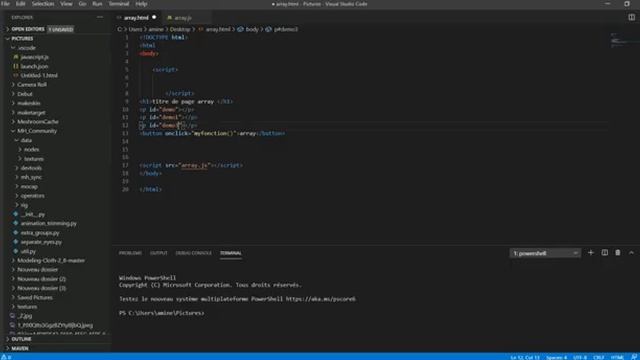
Task: Collapse the data folder
Action: click(x=26, y=140)
